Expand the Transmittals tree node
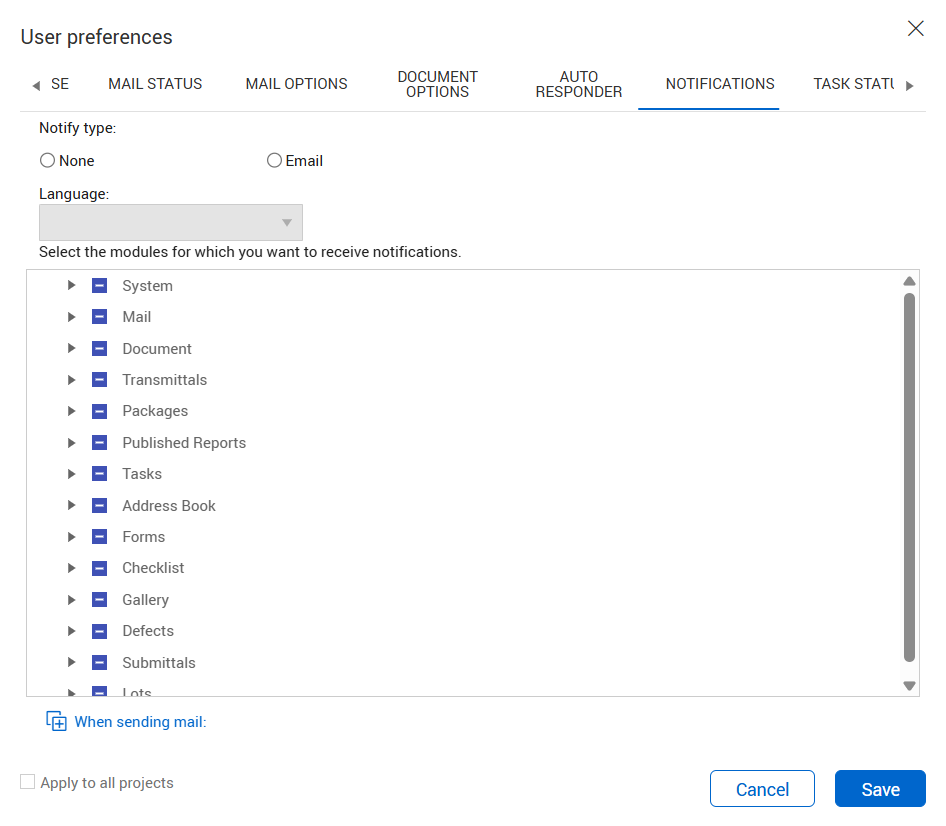 click(71, 380)
